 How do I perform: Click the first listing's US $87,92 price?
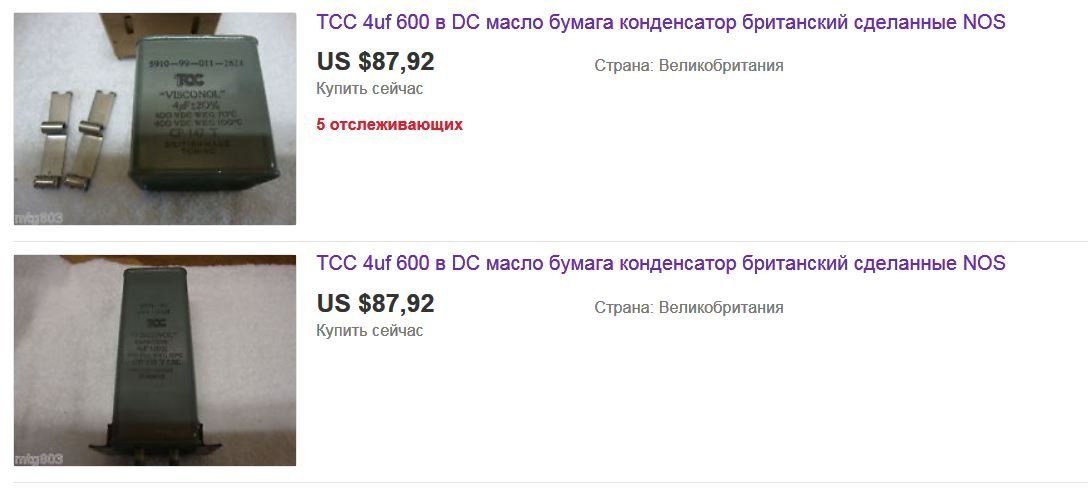[375, 62]
